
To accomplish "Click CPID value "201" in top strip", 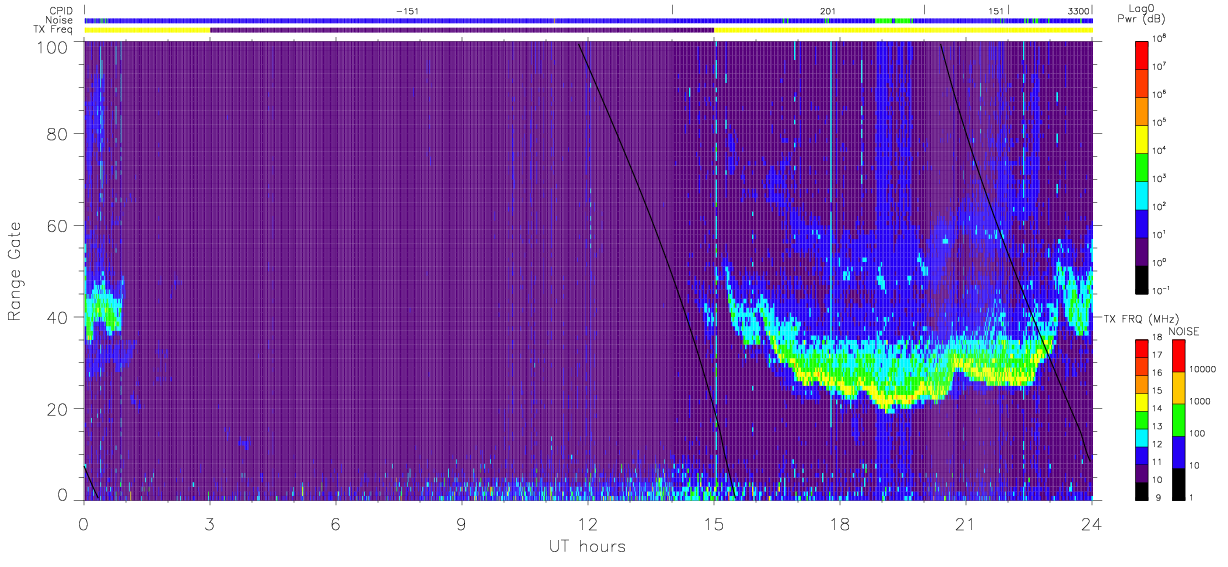I will pyautogui.click(x=828, y=11).
